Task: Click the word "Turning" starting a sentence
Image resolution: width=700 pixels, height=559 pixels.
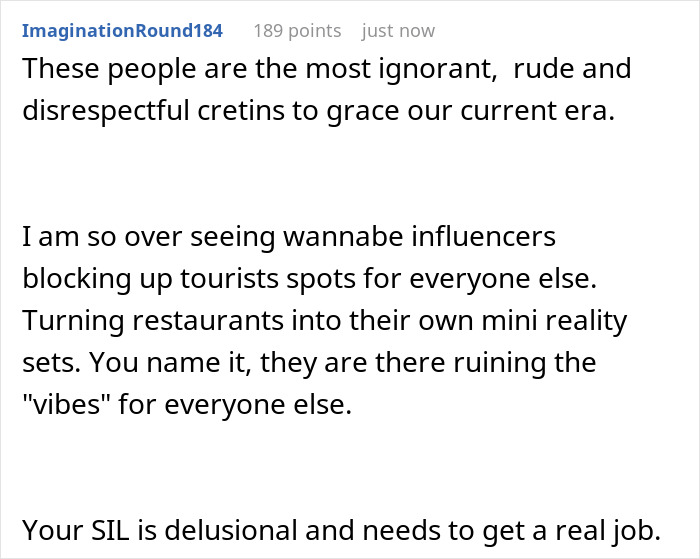Action: pyautogui.click(x=73, y=320)
